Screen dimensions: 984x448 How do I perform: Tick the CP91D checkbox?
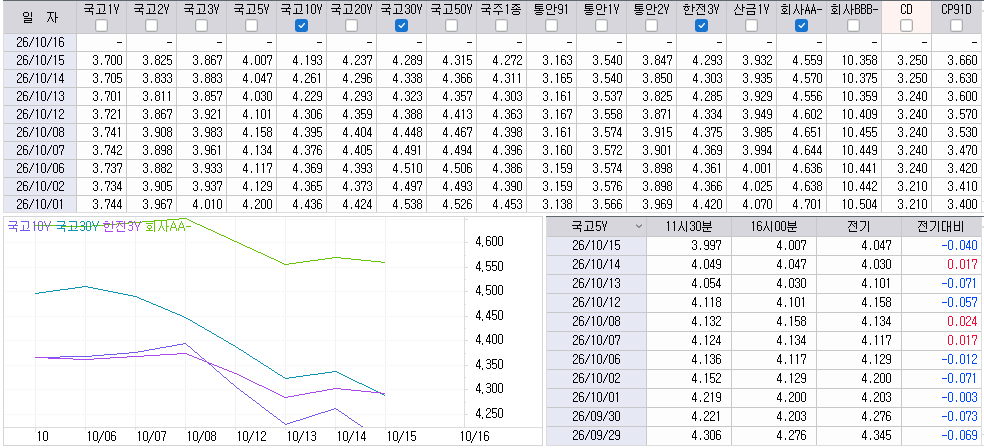click(956, 26)
